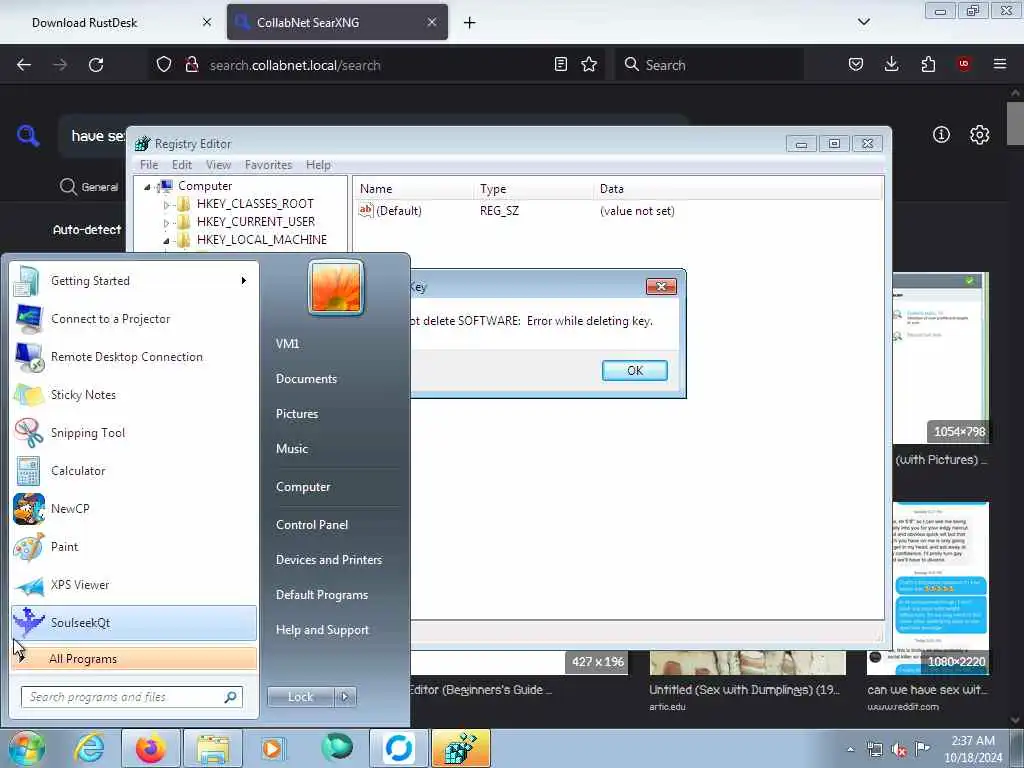1024x768 pixels.
Task: Click the user account flower picture
Action: pos(336,287)
